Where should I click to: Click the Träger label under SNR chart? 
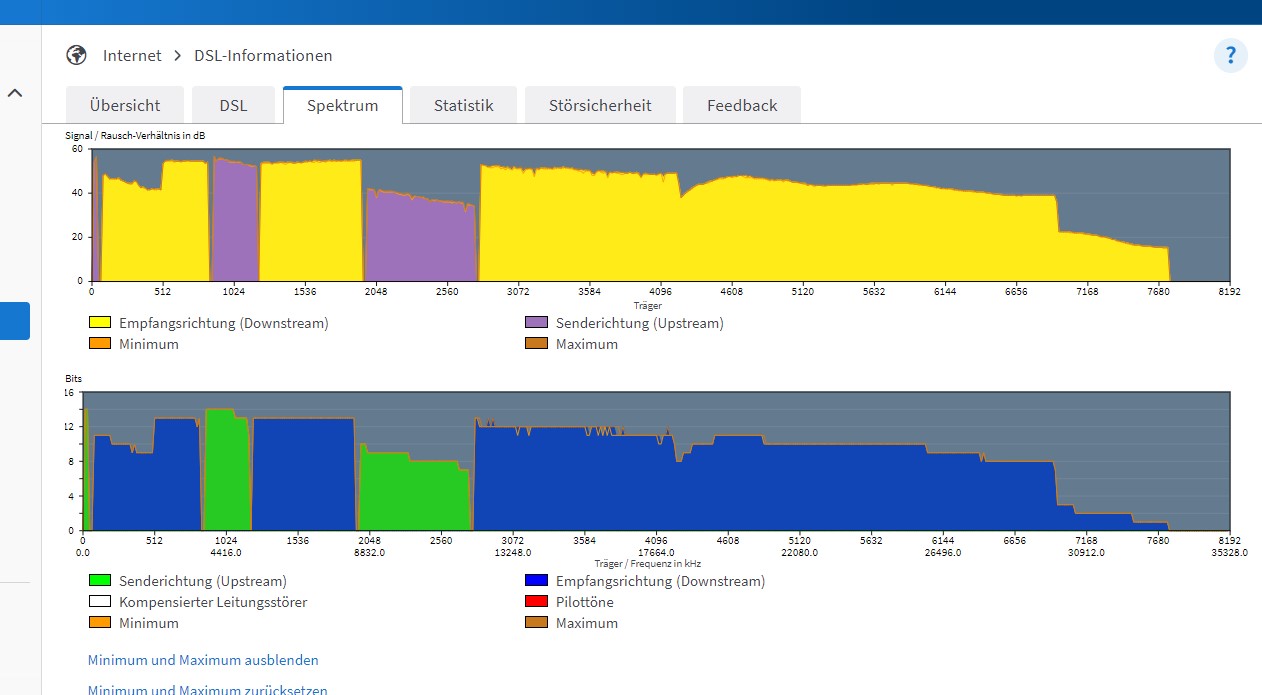tap(647, 305)
